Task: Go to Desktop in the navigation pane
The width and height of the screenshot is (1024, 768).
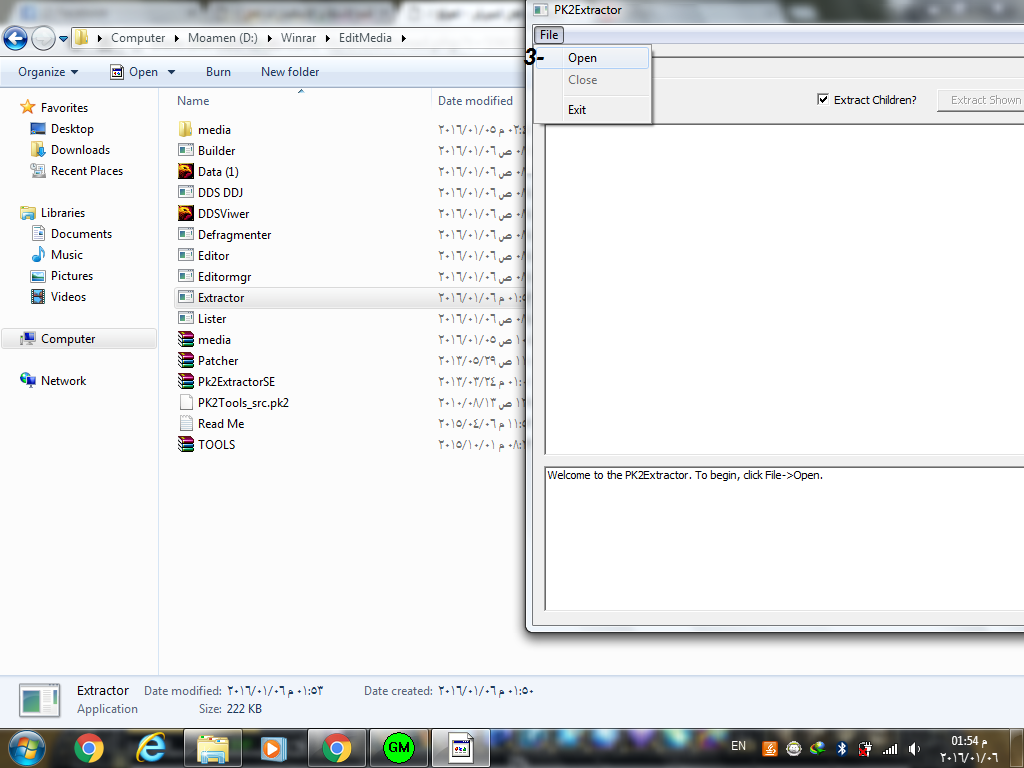Action: tap(72, 129)
